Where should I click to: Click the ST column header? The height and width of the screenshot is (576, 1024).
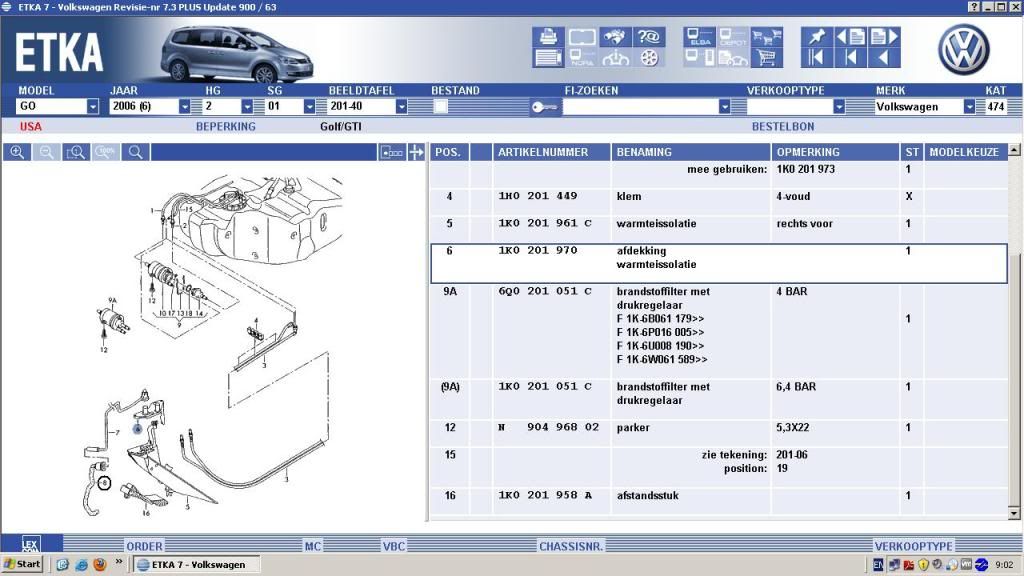click(912, 152)
